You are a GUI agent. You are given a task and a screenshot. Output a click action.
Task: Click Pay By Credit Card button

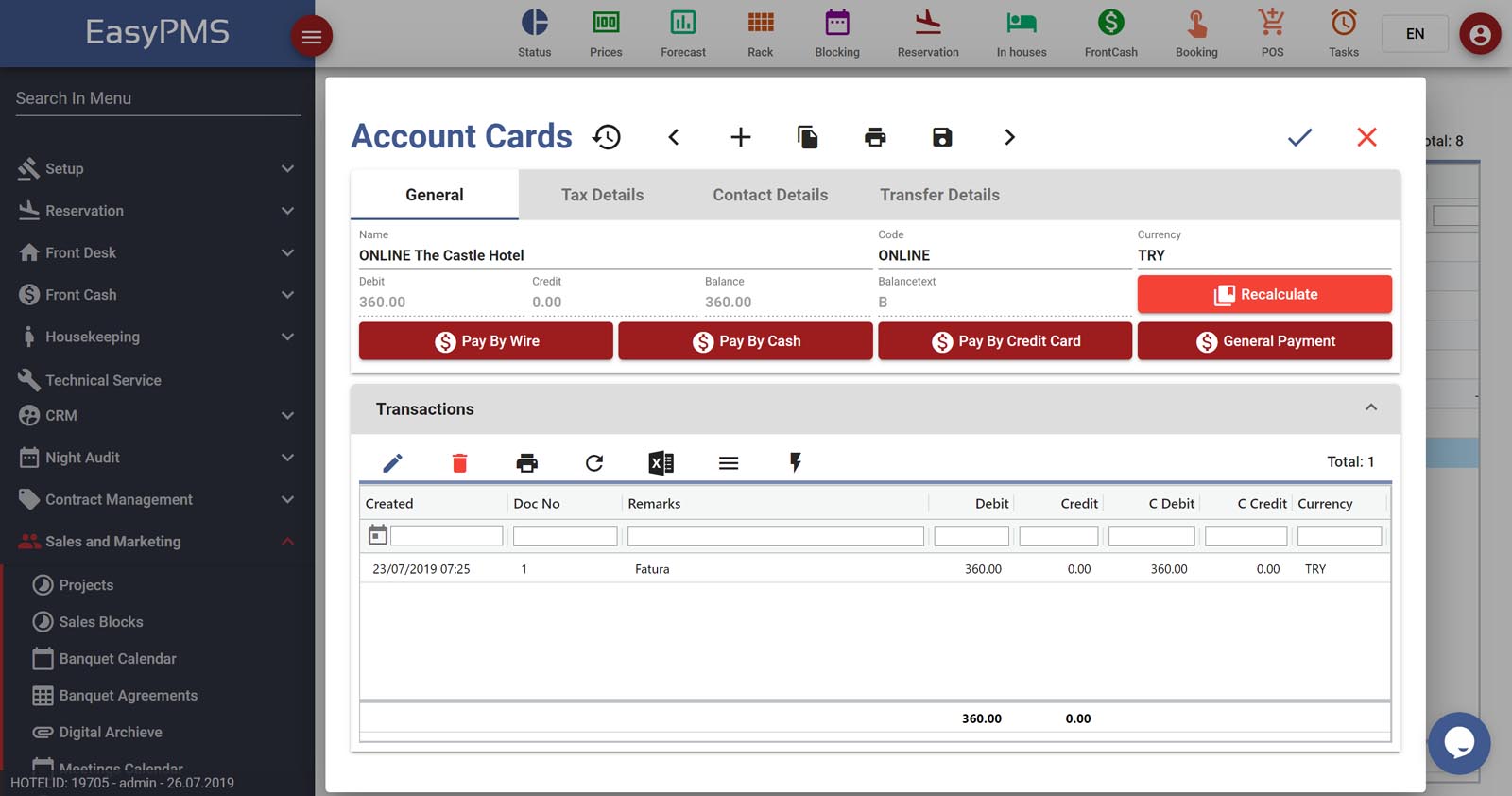1005,341
